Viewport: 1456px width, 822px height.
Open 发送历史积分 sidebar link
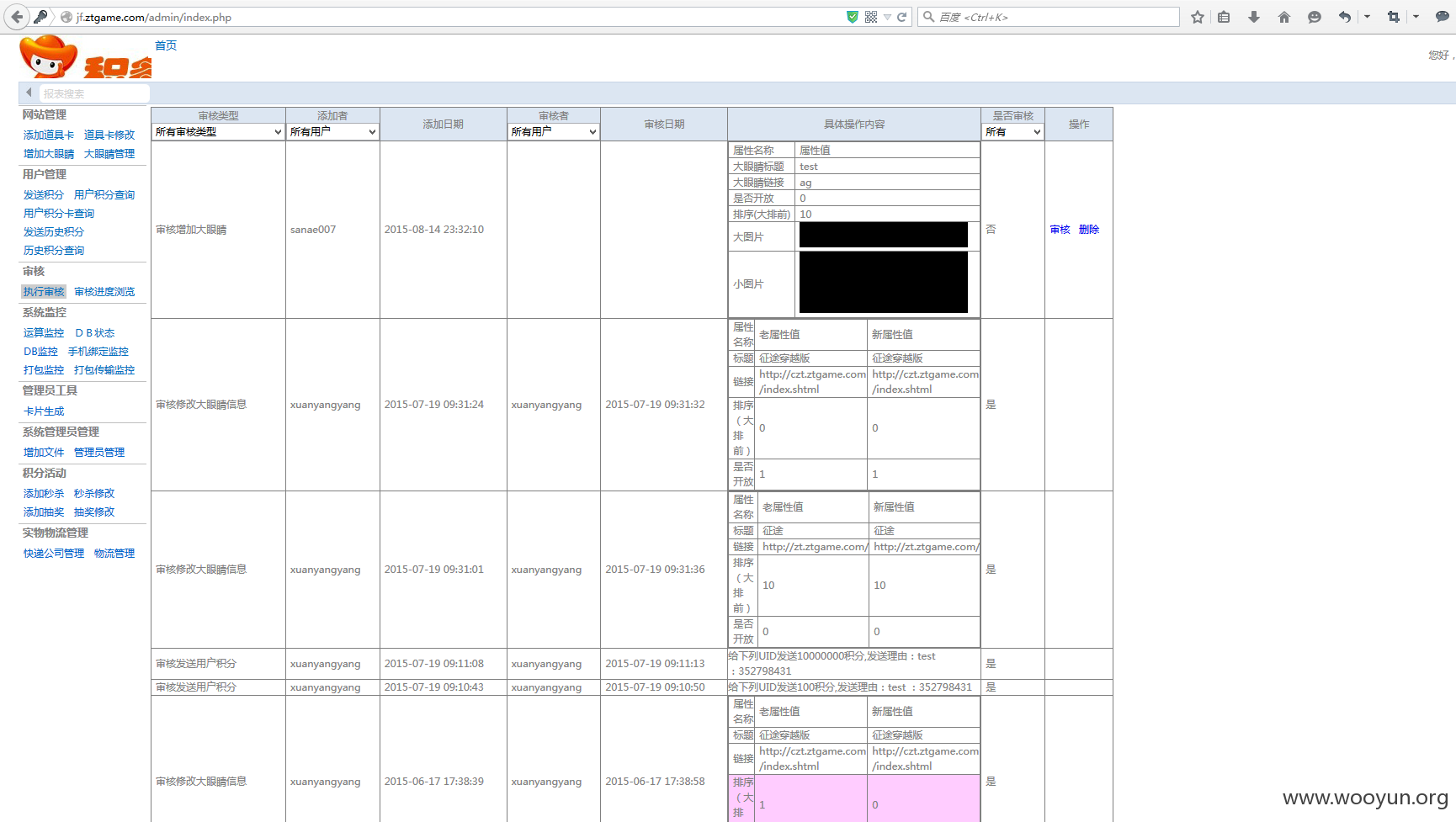click(54, 232)
